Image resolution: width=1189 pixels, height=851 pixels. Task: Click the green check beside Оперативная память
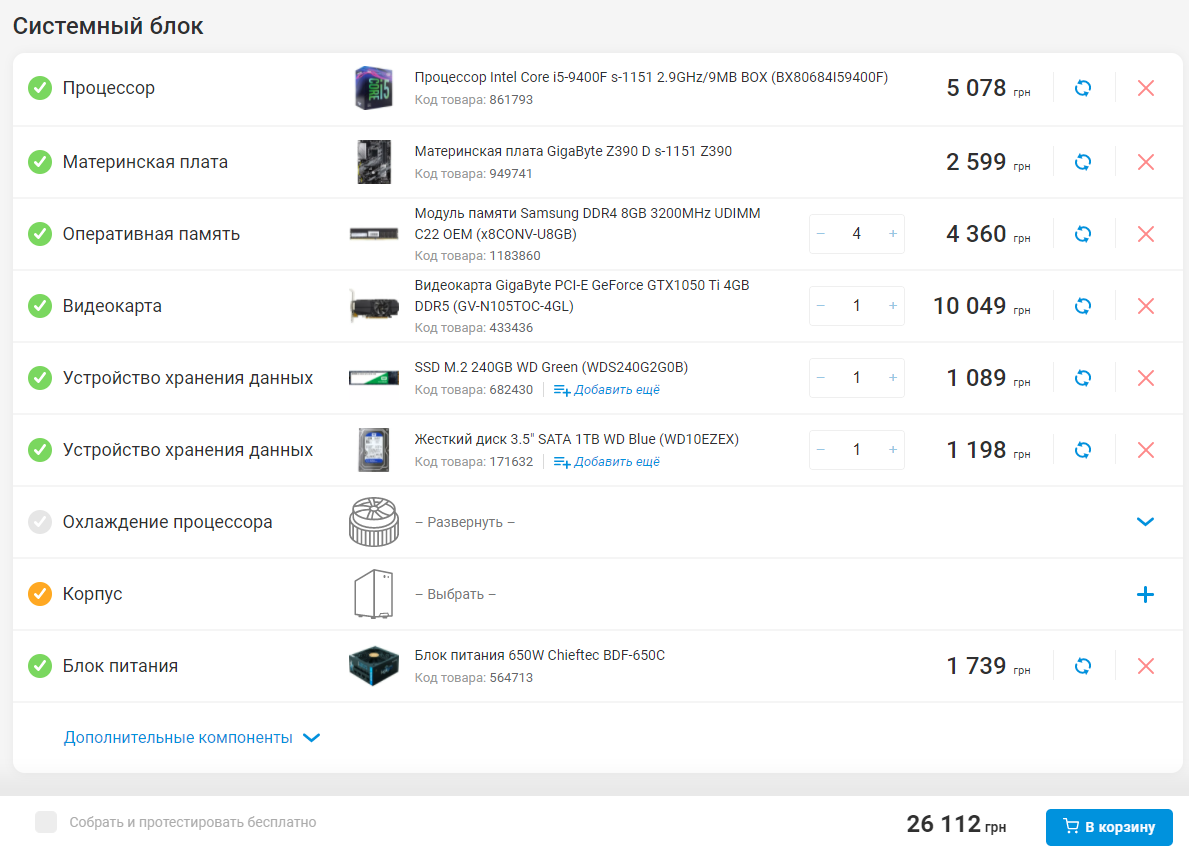tap(40, 234)
